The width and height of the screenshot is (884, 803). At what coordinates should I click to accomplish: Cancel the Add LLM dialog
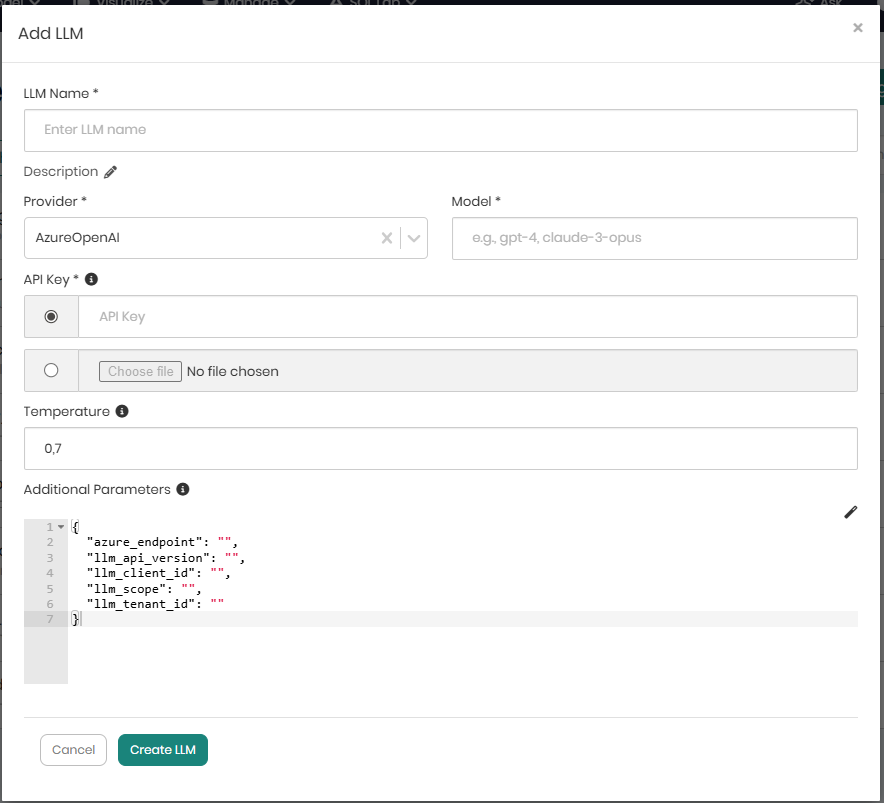(x=73, y=749)
